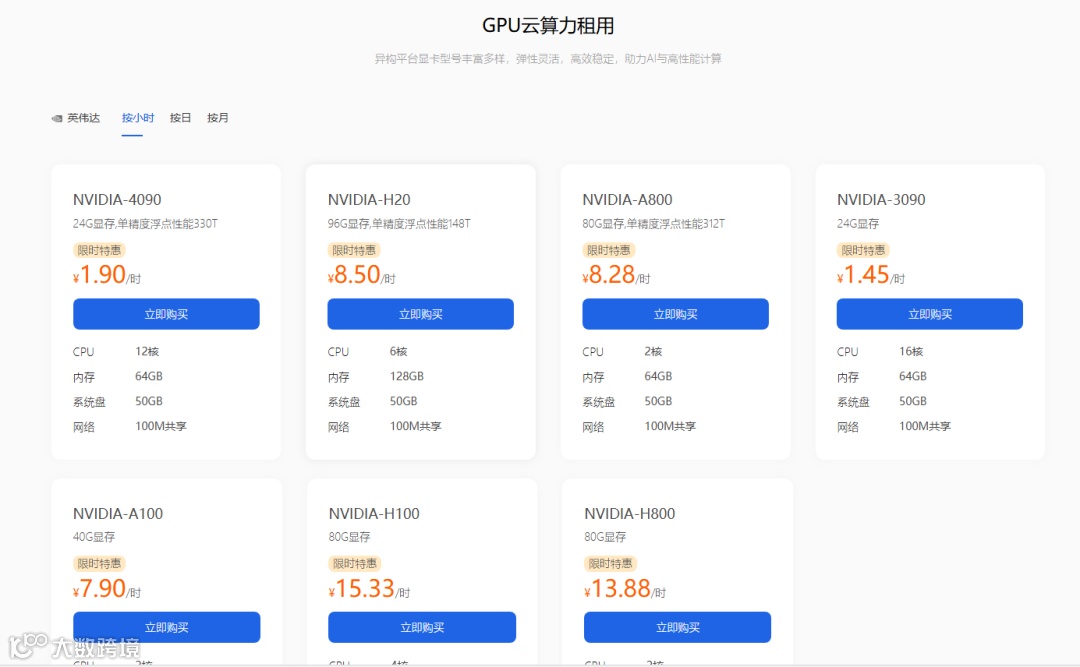
Task: Click the ¥8.50 hourly price
Action: tap(362, 275)
